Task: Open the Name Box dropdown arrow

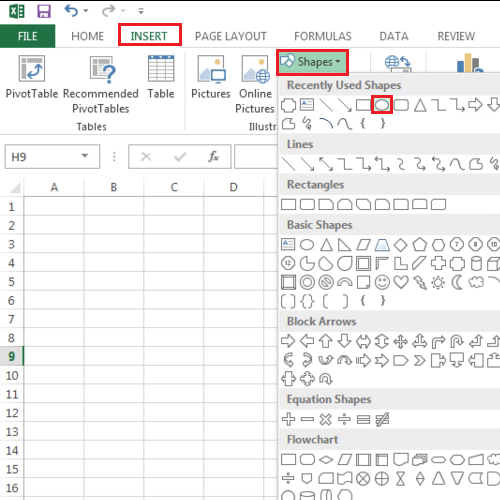Action: tap(85, 156)
